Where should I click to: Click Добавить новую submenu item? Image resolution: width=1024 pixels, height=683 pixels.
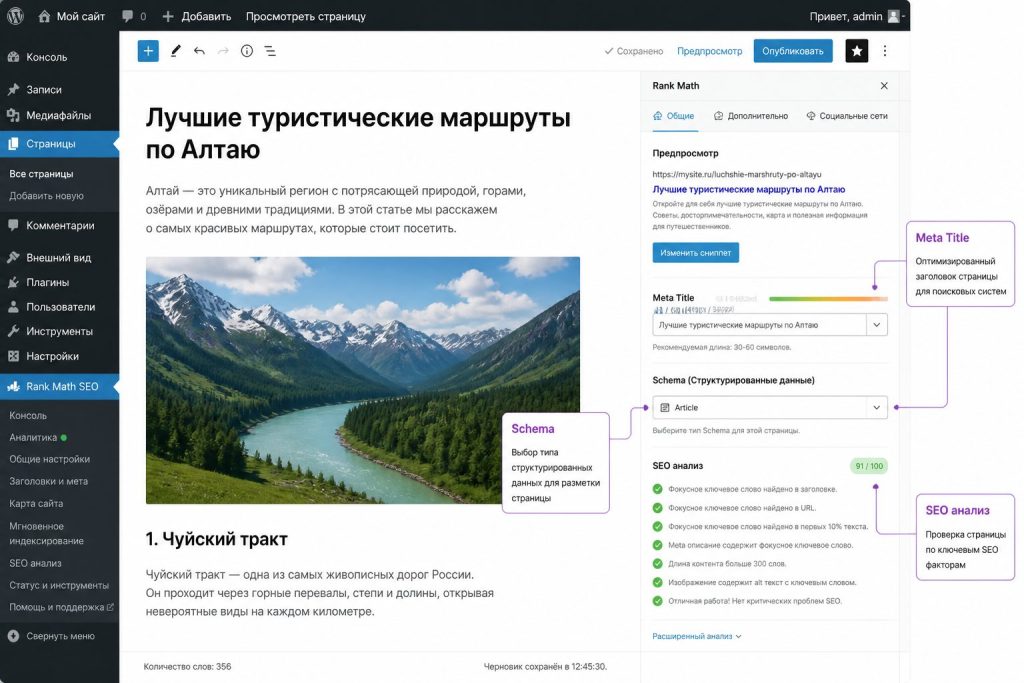pos(46,196)
